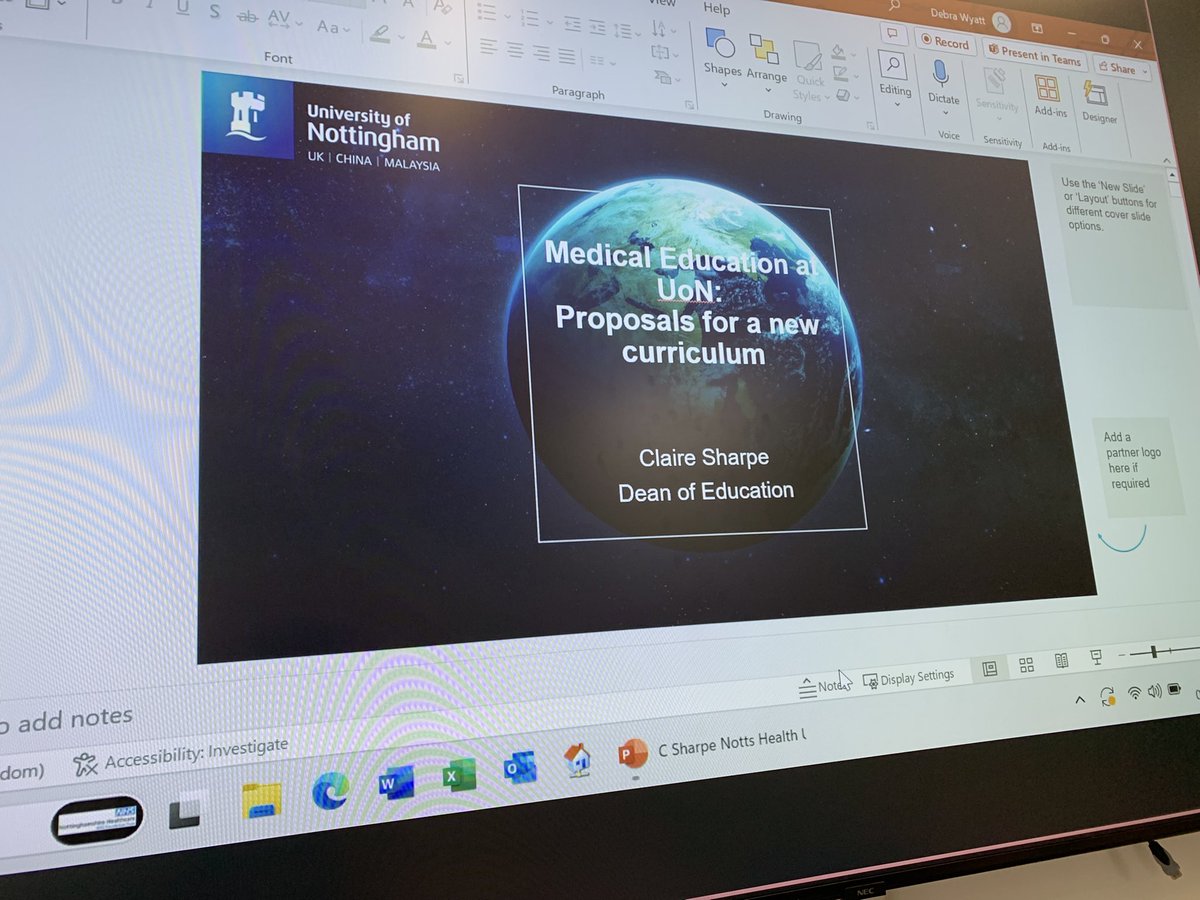Open Shape Effects options

pos(847,96)
